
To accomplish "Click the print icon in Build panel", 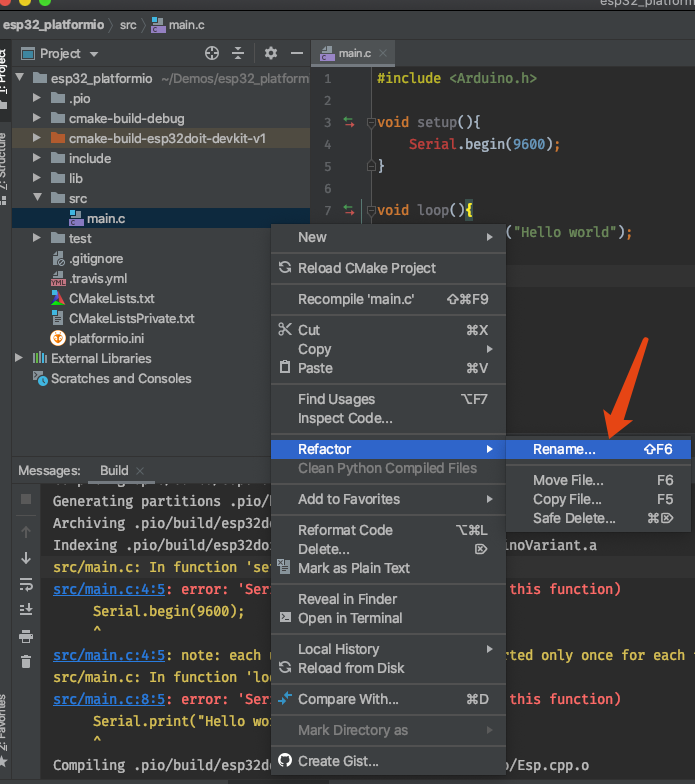I will tap(26, 636).
